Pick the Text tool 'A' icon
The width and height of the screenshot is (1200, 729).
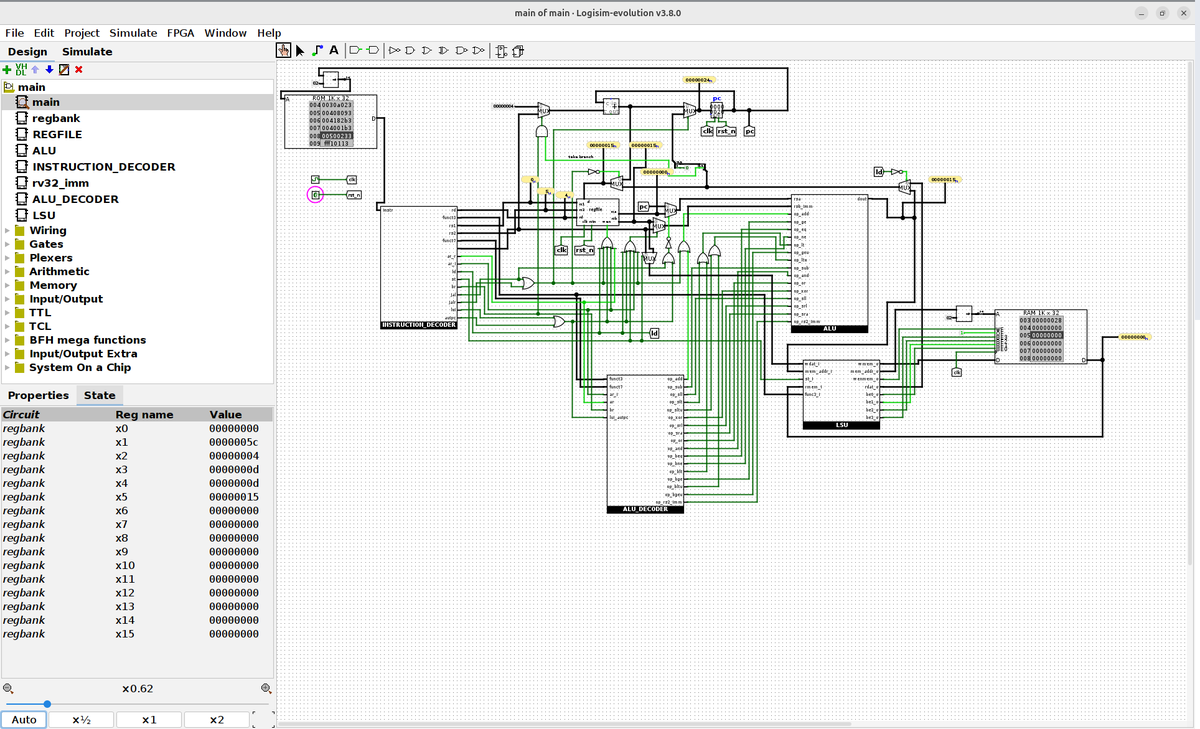point(334,50)
